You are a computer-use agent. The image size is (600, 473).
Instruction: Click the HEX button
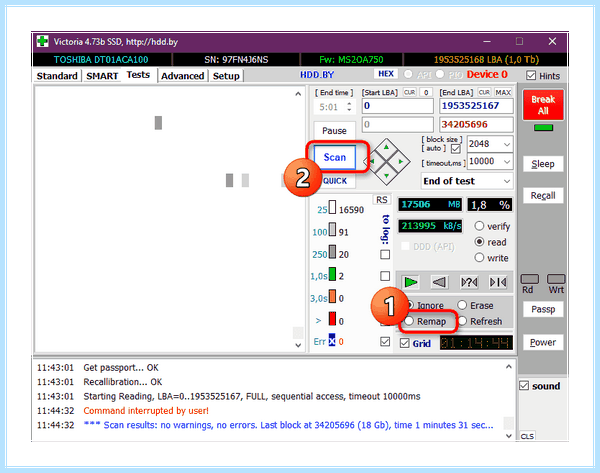[386, 73]
